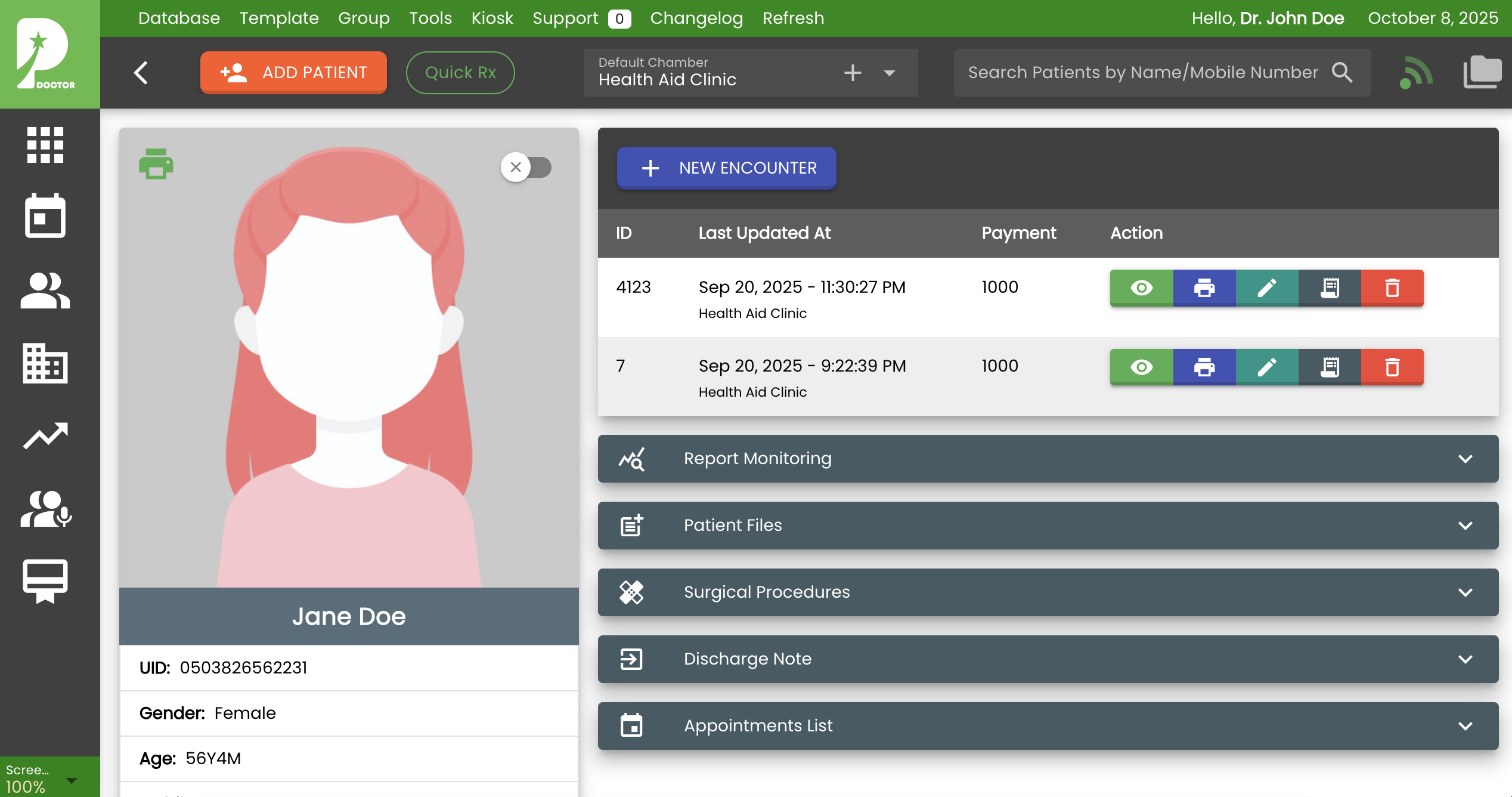Viewport: 1512px width, 797px height.
Task: View encounter 7 with eye icon
Action: click(1141, 367)
